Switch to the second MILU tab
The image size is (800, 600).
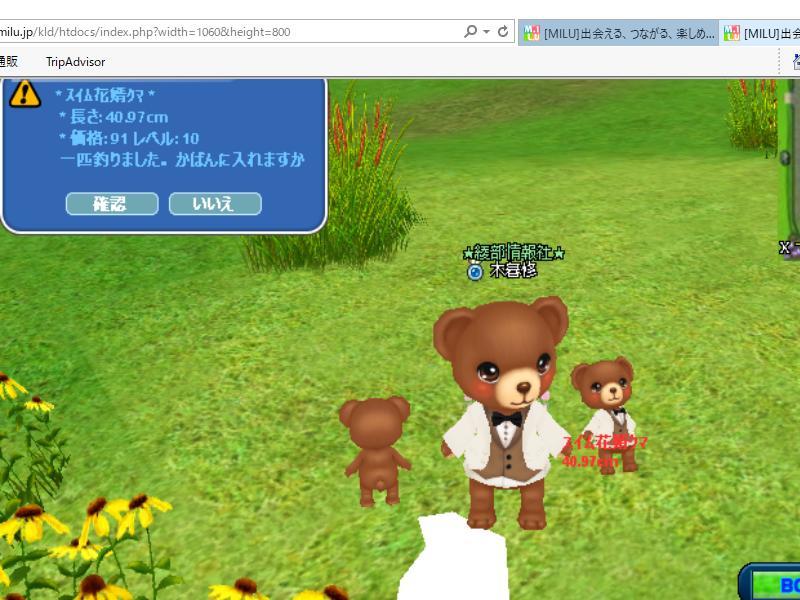(768, 33)
